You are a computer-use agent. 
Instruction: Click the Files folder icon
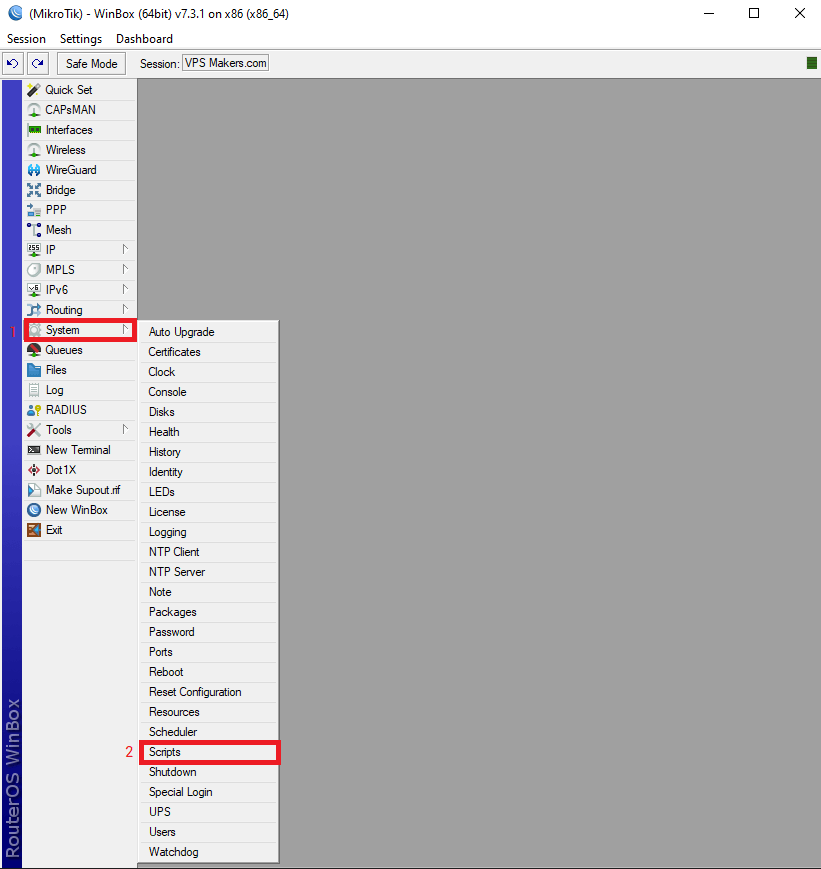[34, 370]
